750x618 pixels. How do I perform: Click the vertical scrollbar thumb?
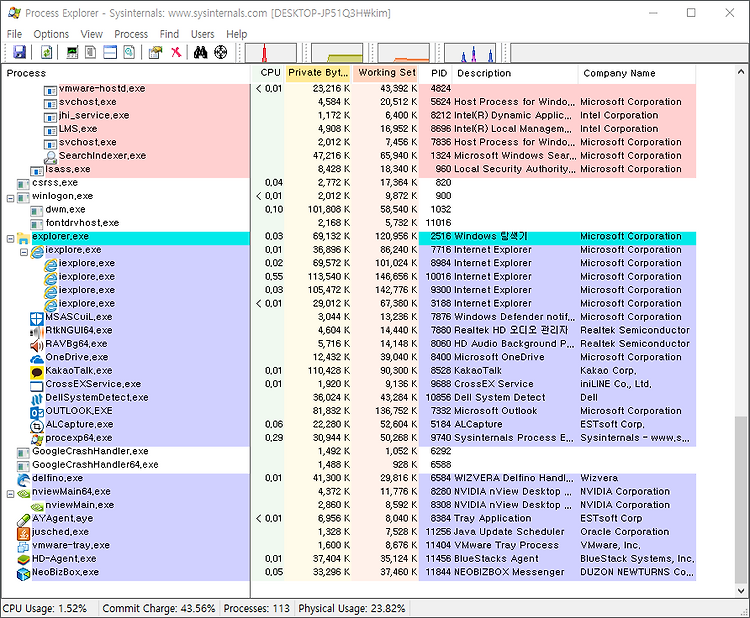tap(741, 499)
